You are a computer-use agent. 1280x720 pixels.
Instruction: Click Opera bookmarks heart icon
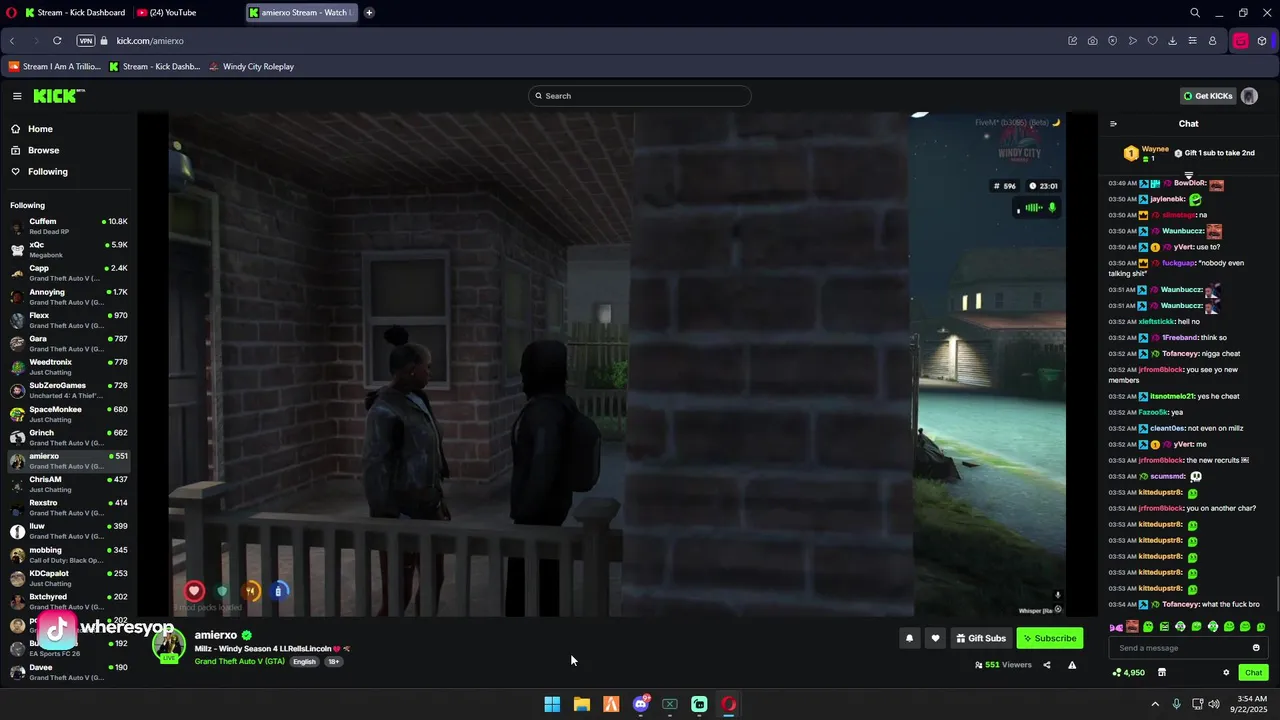click(1152, 41)
